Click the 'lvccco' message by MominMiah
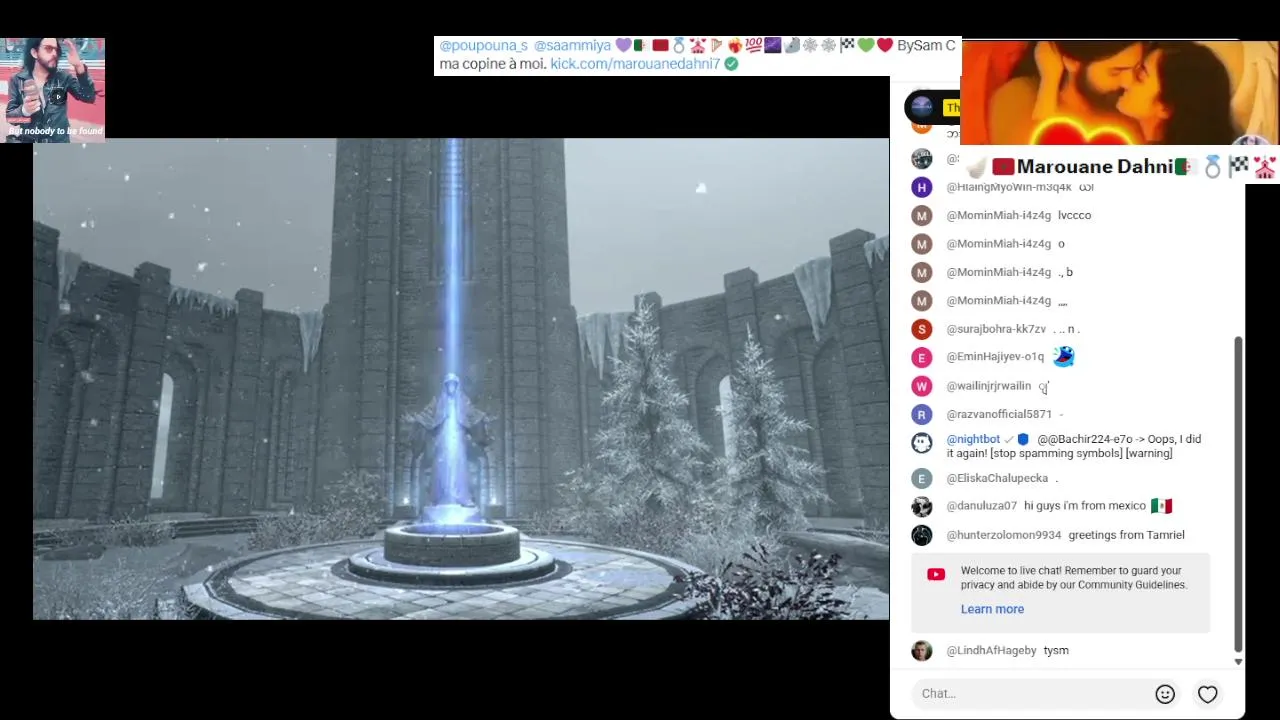 pos(1074,215)
